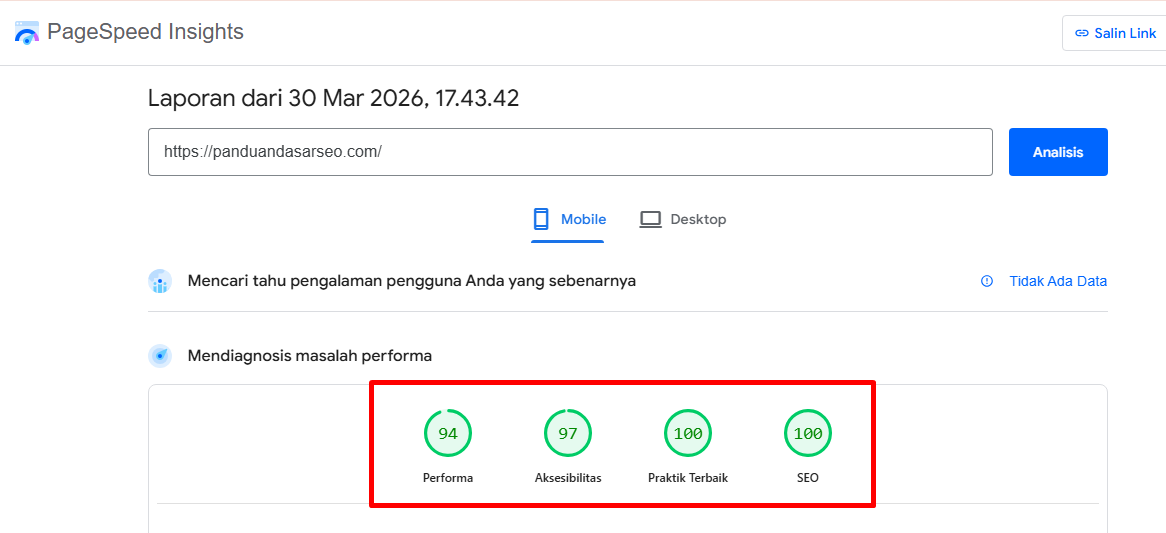The height and width of the screenshot is (533, 1166).
Task: Click the Aksesibilitas label
Action: [568, 478]
